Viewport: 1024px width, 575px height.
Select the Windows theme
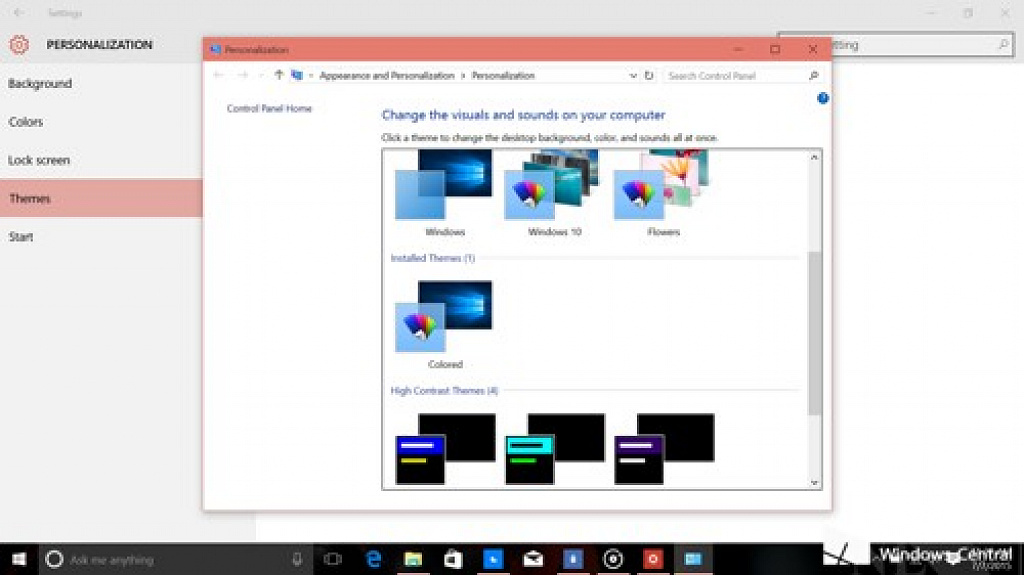(x=444, y=193)
